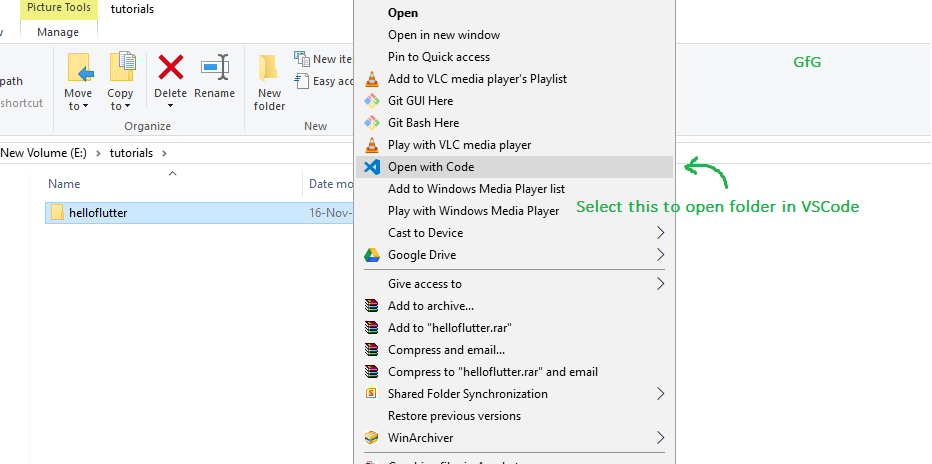Click WinRAR icon beside Compress to rar and email
Image resolution: width=932 pixels, height=464 pixels.
coord(371,372)
